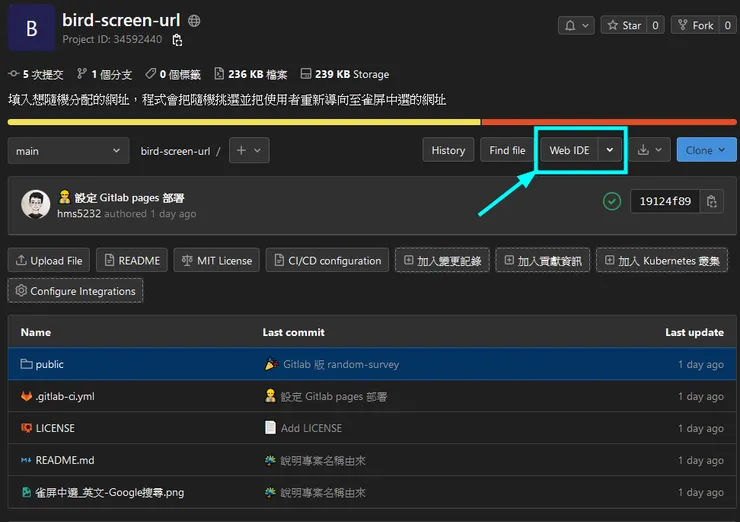740x522 pixels.
Task: Click the project title bird-screen-url
Action: pos(121,20)
